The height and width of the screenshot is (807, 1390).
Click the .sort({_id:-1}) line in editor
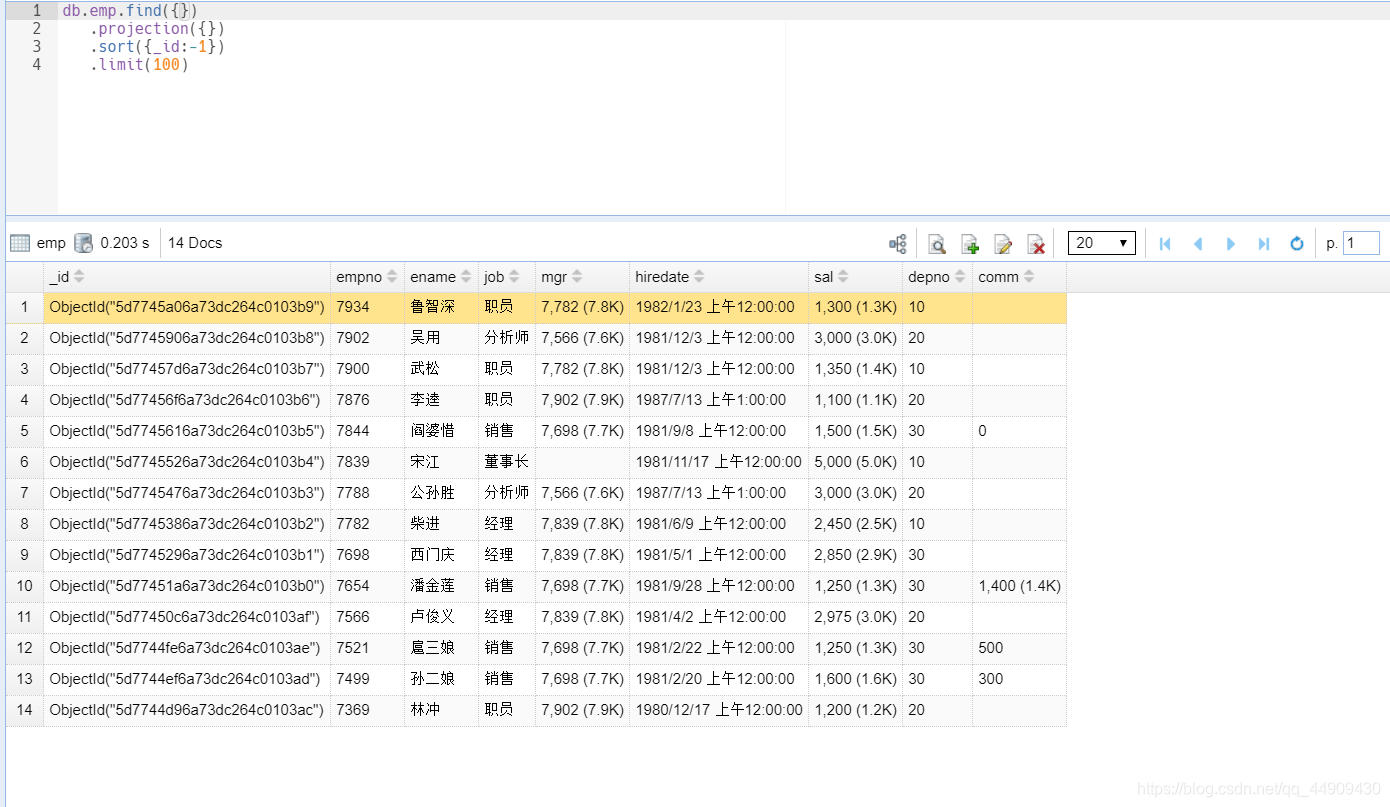coord(157,46)
